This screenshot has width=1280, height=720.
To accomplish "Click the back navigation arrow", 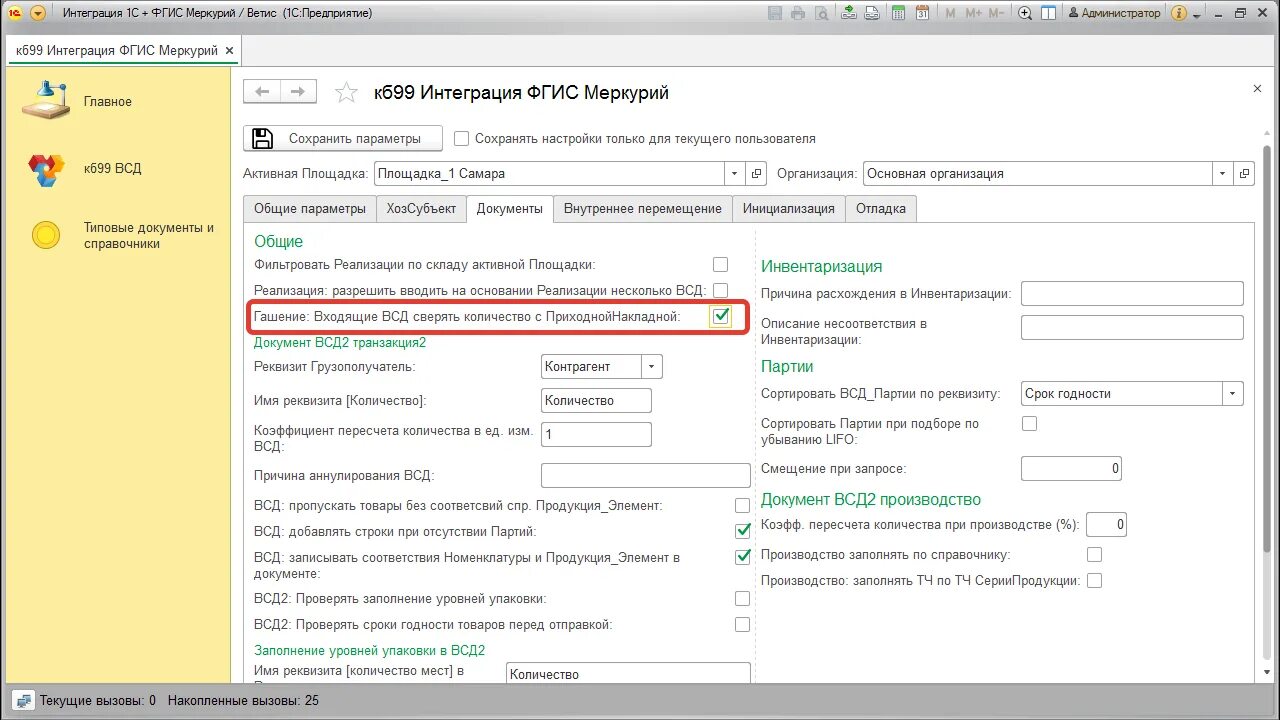I will [x=263, y=91].
